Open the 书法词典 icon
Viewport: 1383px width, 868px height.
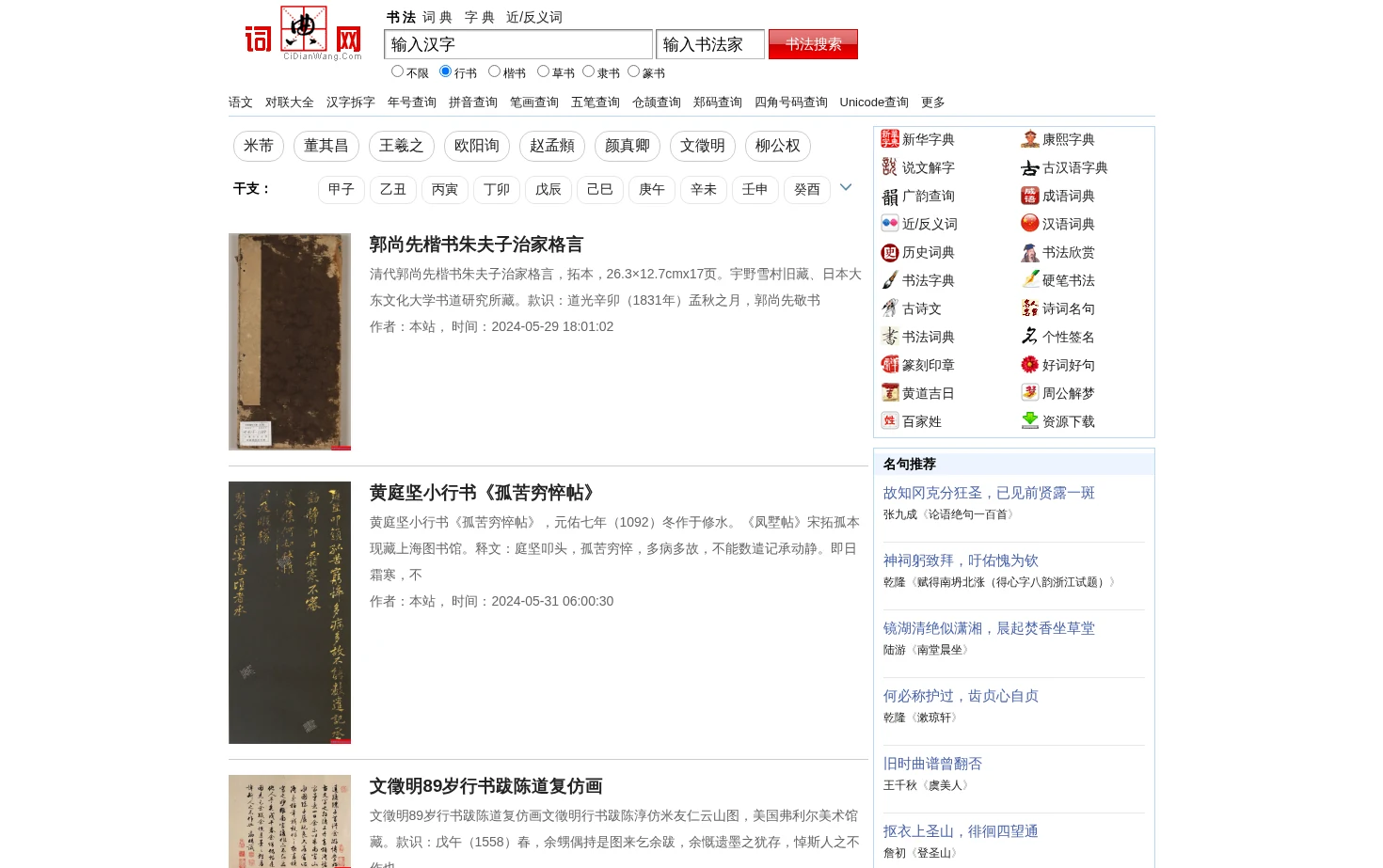[x=889, y=337]
